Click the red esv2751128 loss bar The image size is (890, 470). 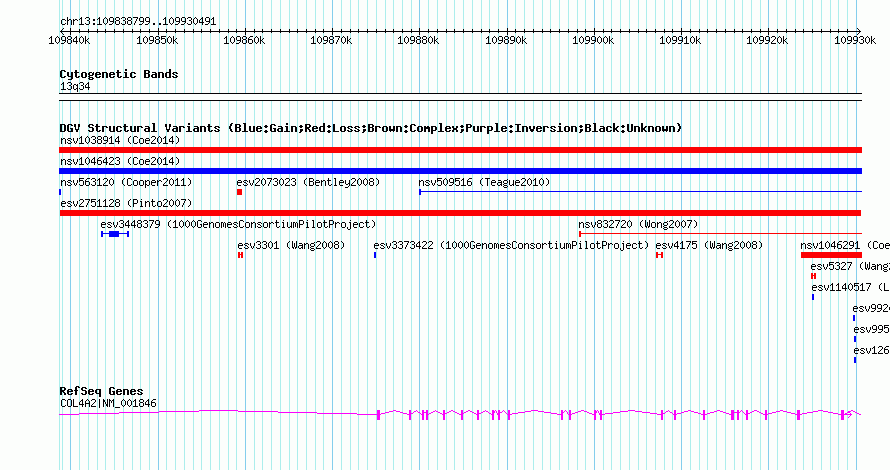pos(460,213)
